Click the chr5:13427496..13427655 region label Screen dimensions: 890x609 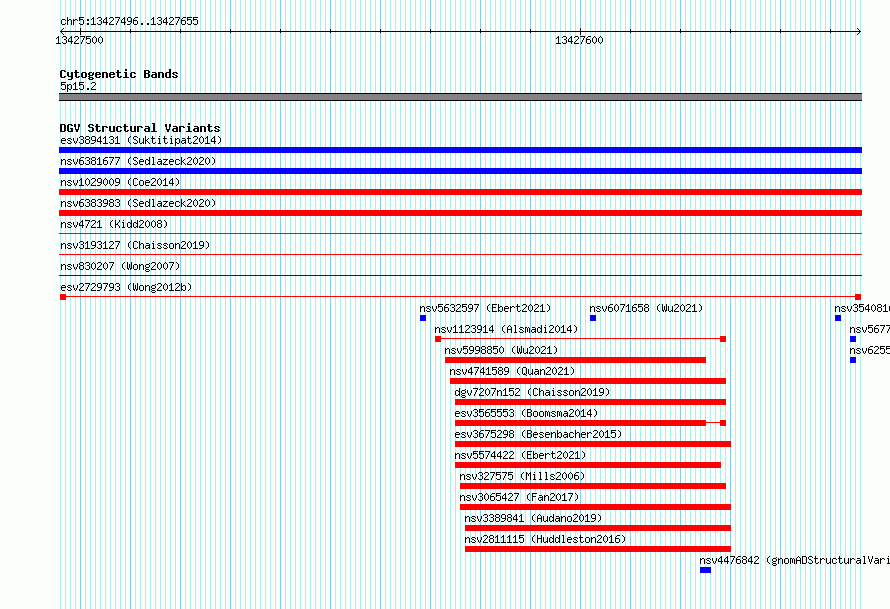[x=129, y=22]
